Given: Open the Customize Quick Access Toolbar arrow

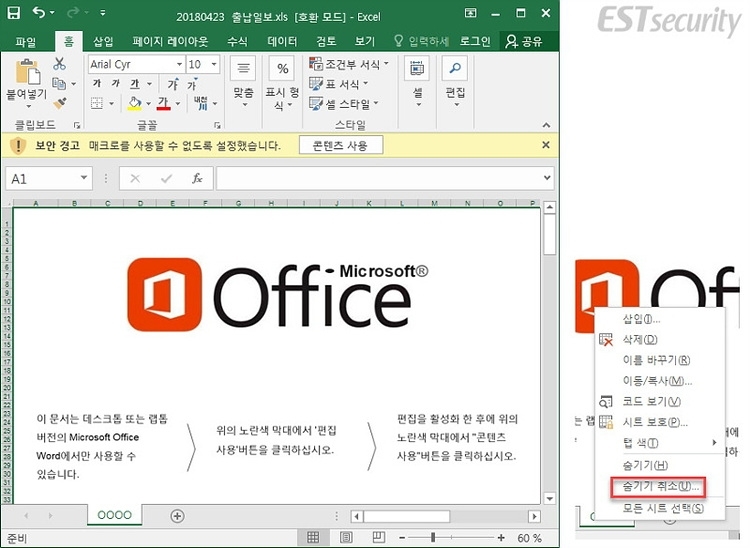Looking at the screenshot, I should tap(103, 13).
